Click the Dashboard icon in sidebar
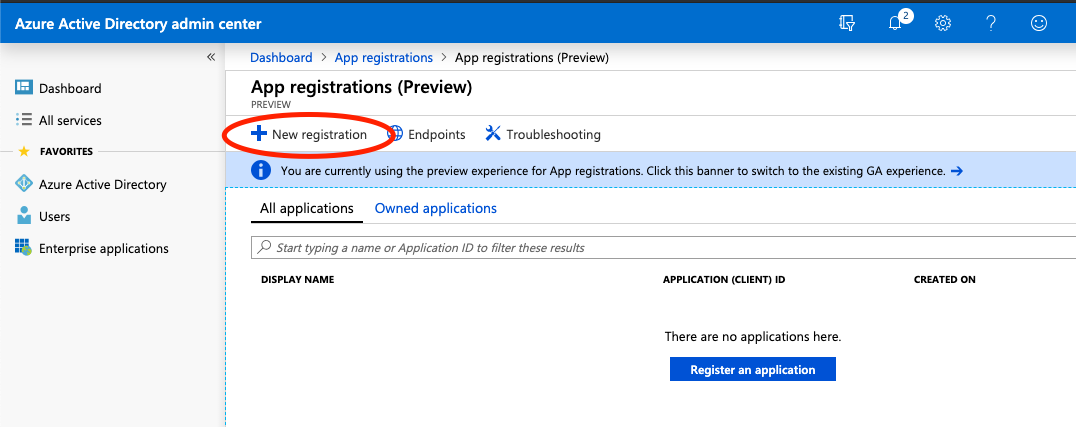This screenshot has height=427, width=1076. pyautogui.click(x=24, y=88)
